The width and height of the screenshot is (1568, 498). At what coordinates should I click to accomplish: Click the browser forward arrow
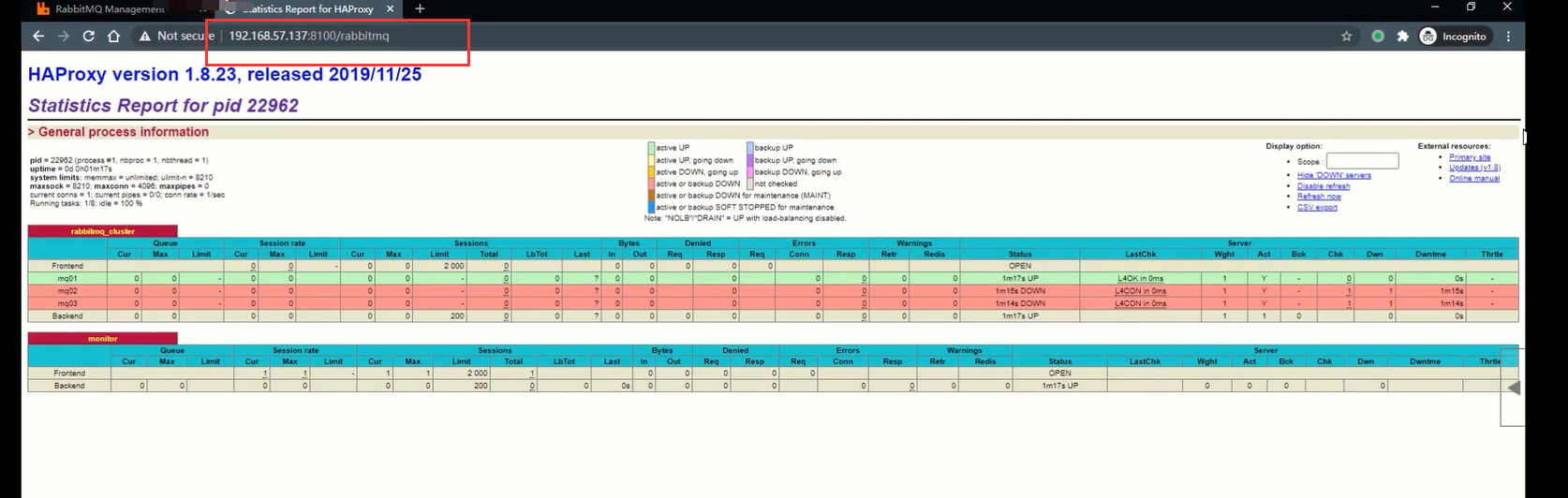pos(64,36)
